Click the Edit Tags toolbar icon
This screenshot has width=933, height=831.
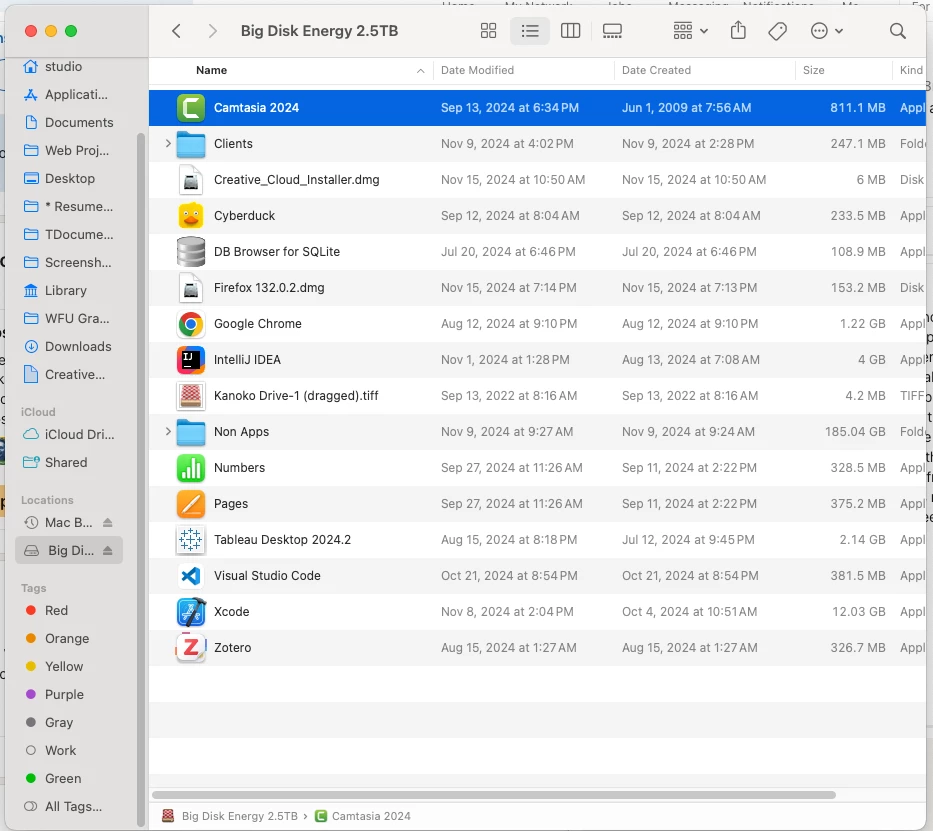777,31
